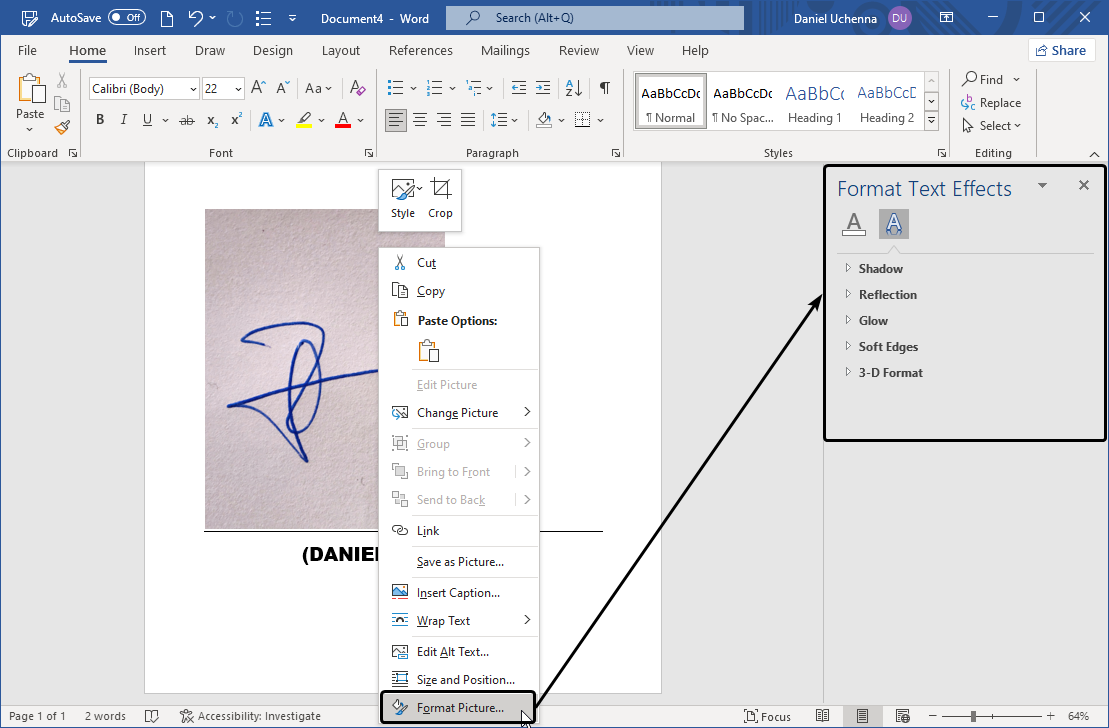Screen dimensions: 1109x728
Task: Sort text using the A-Z icon
Action: (572, 88)
